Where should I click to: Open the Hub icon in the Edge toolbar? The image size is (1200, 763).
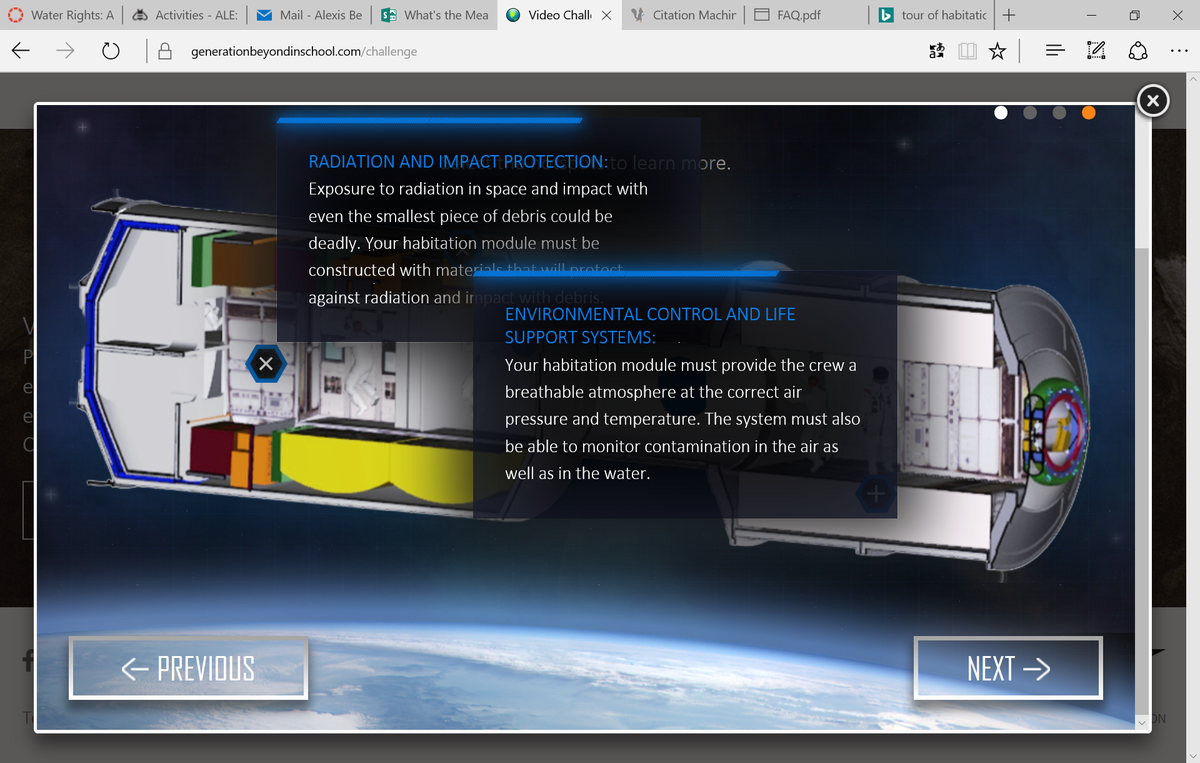1055,51
